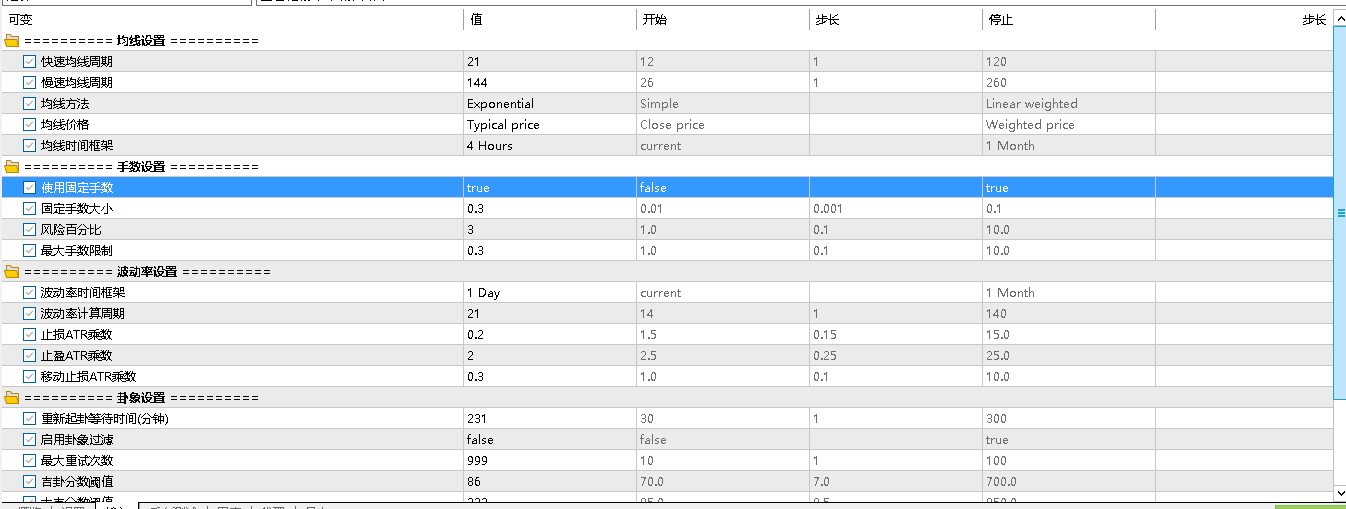The image size is (1346, 509).
Task: Click the 均线设置 group folder icon
Action: coord(12,41)
